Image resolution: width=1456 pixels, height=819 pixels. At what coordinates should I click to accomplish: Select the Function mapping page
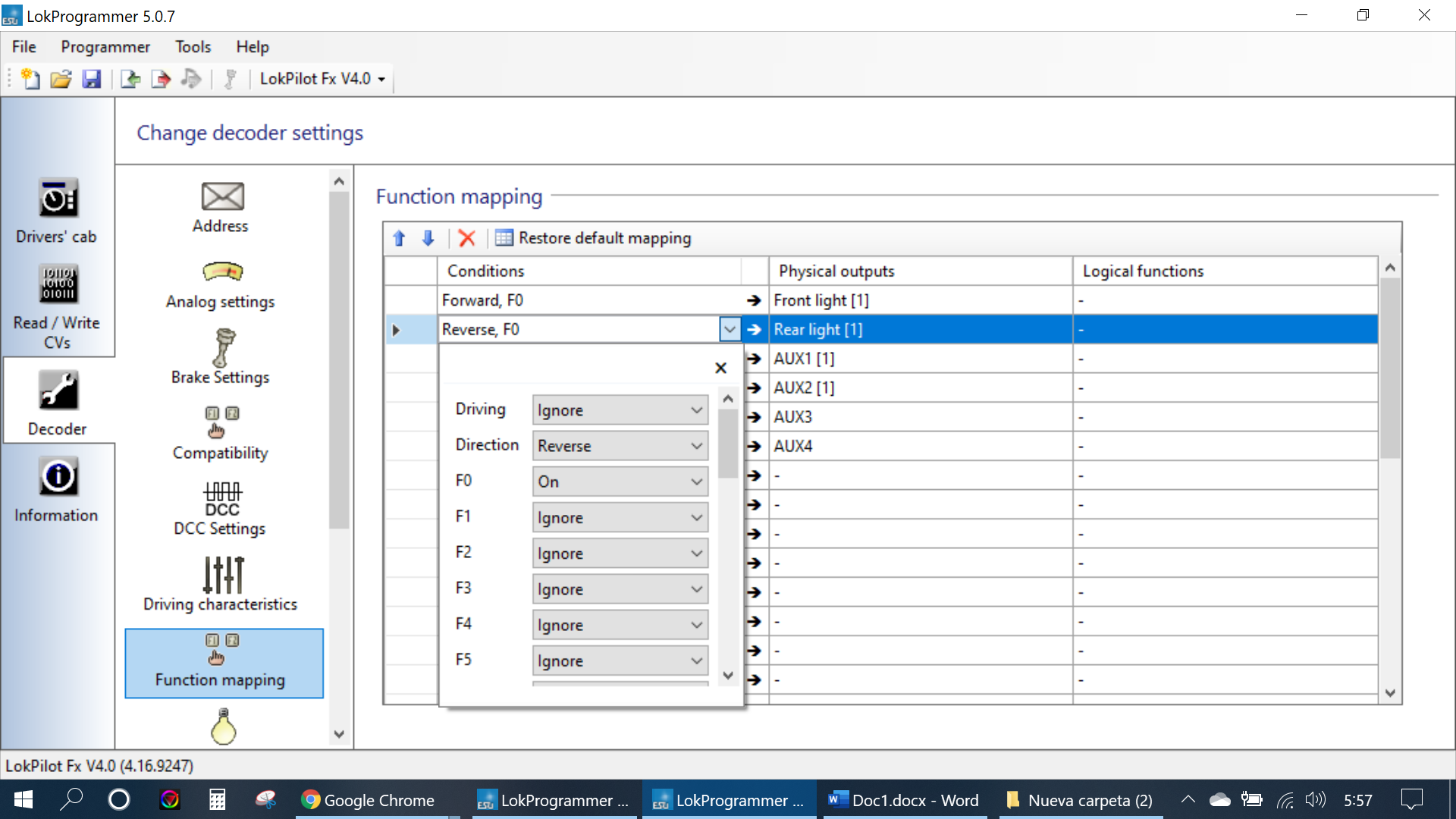point(224,663)
